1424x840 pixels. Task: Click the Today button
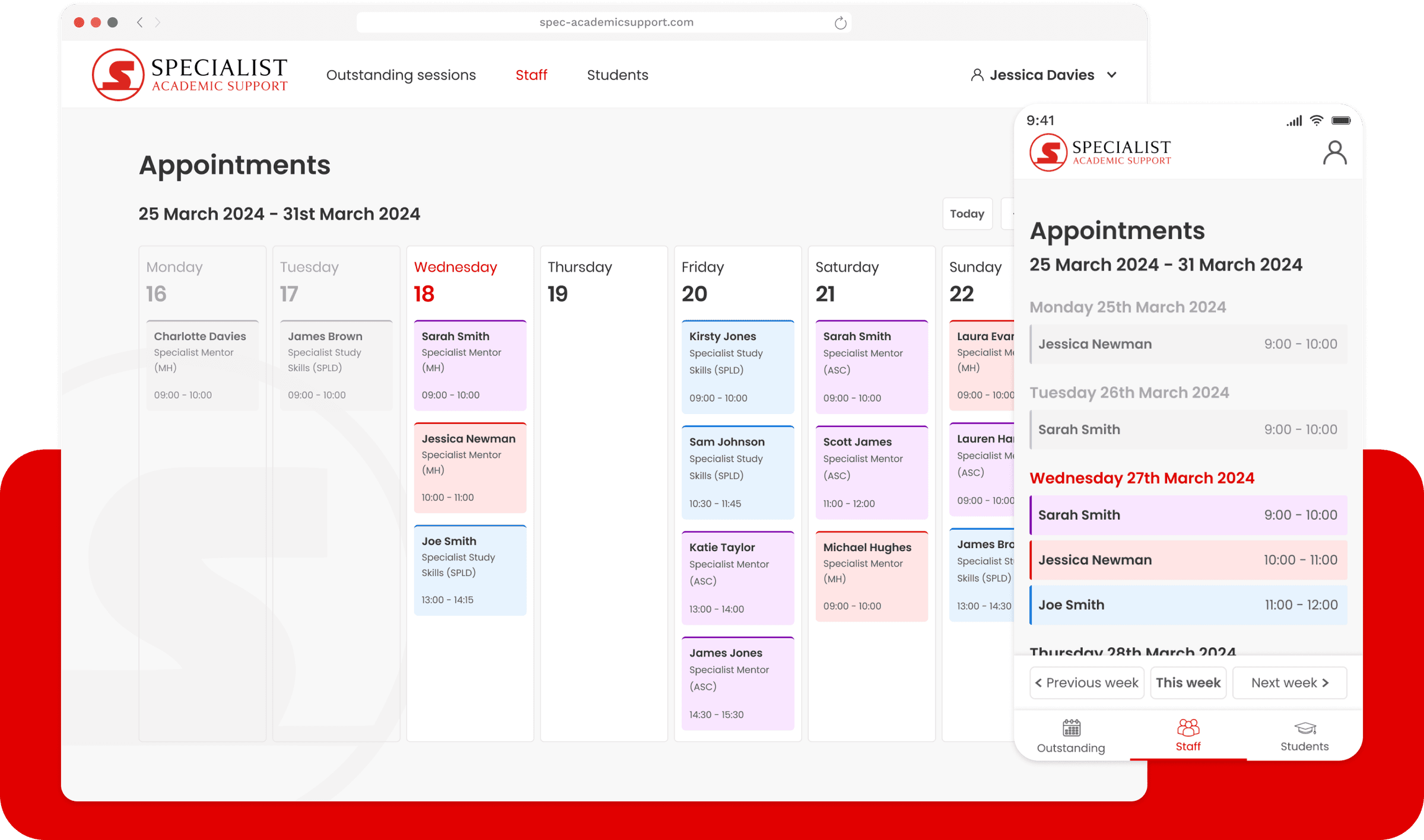click(967, 214)
